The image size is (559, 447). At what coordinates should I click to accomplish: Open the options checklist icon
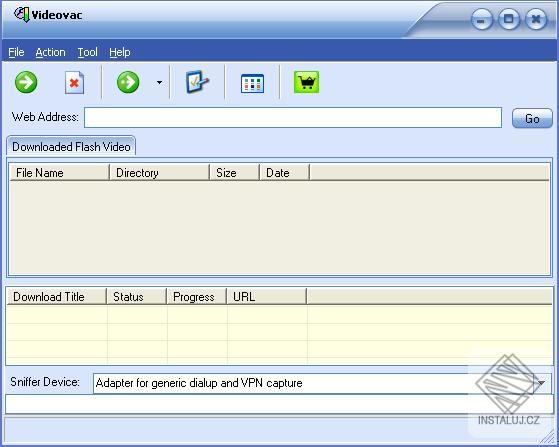(x=197, y=82)
